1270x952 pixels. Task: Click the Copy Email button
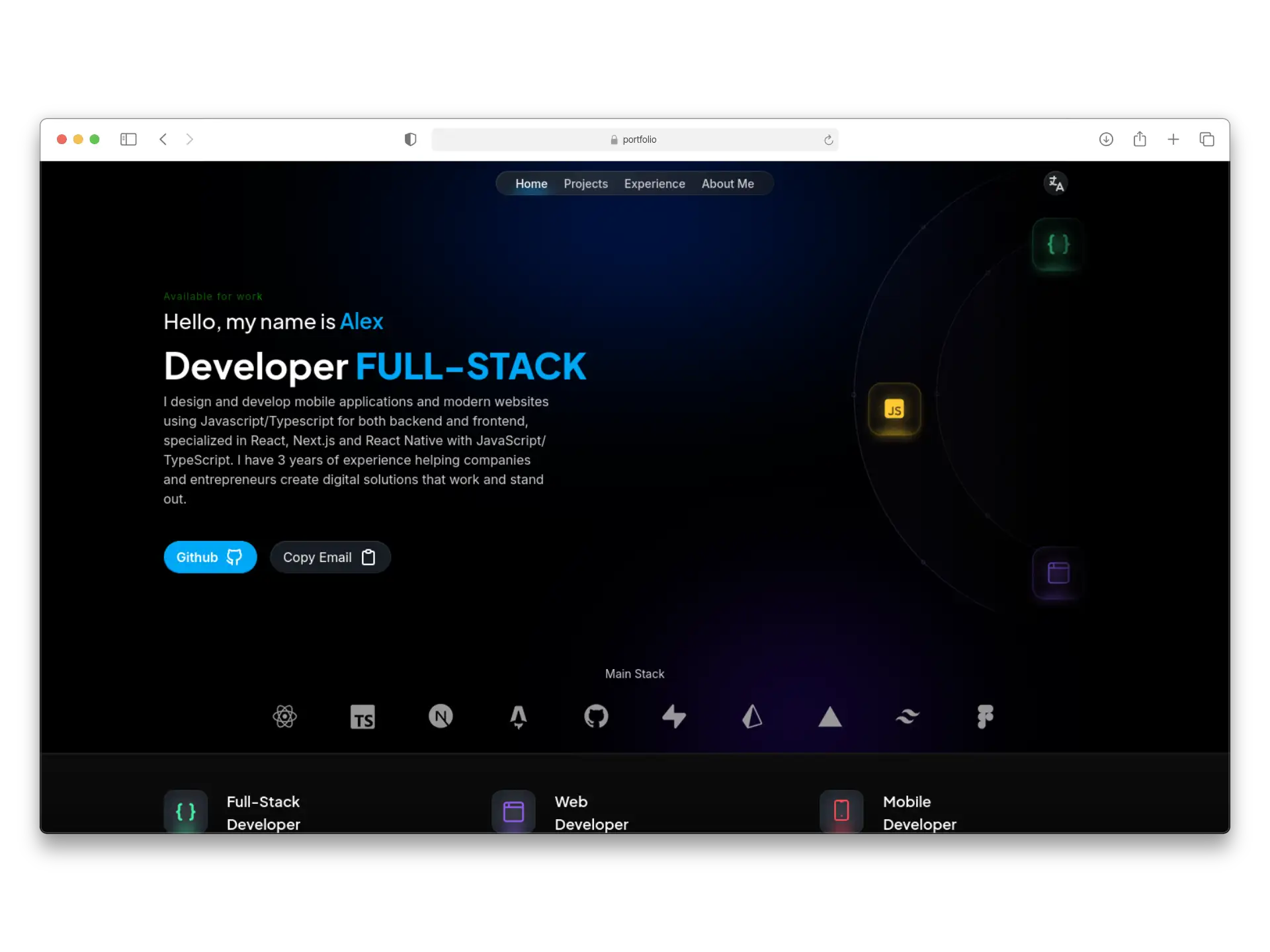tap(330, 557)
